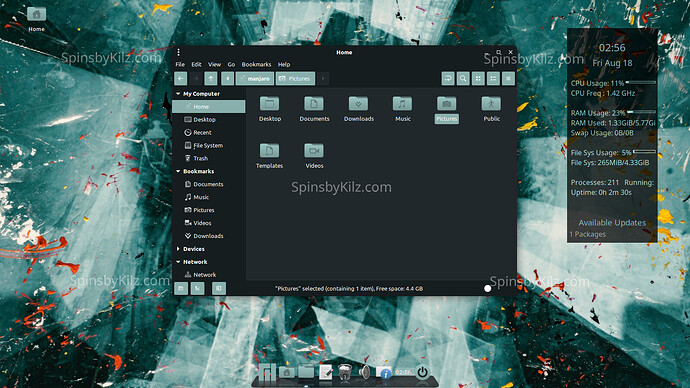Screen dimensions: 690x388
Task: Select the Downloads folder icon
Action: 358,104
